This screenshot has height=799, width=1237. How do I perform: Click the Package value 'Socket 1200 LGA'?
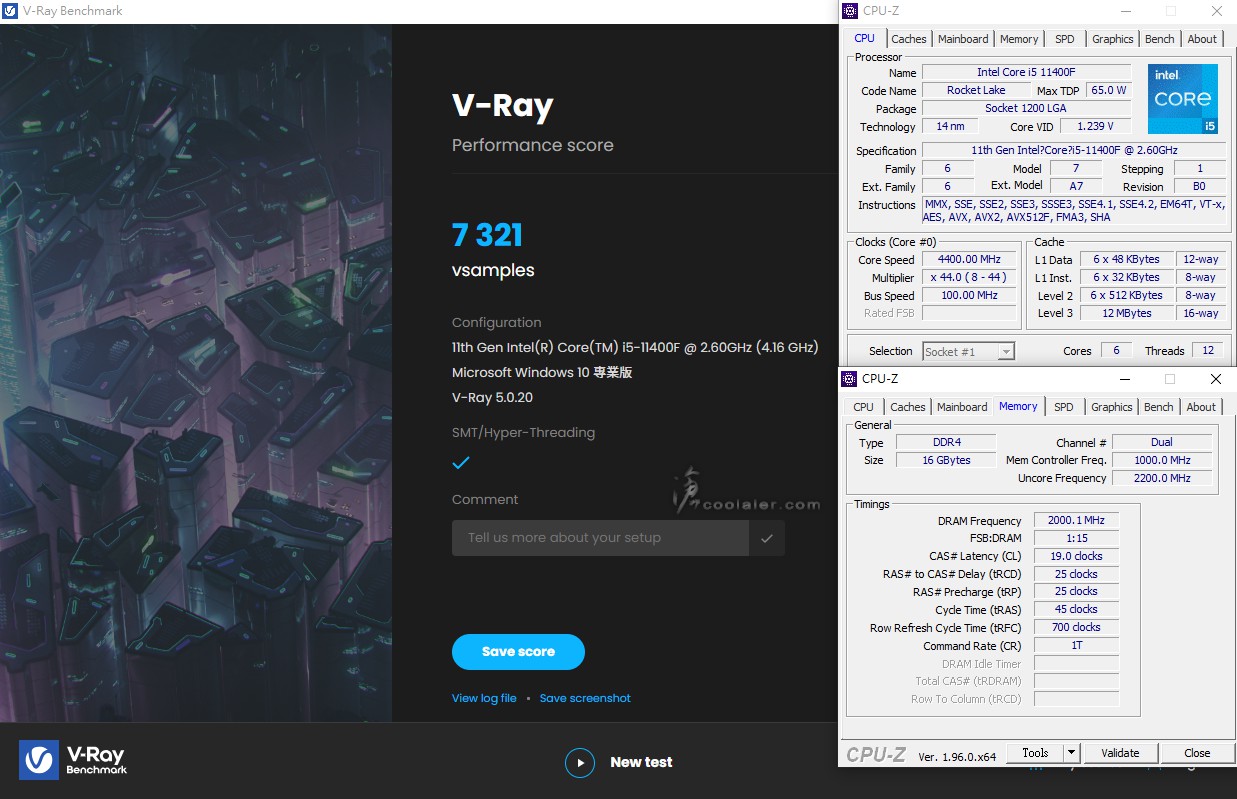(x=1026, y=109)
